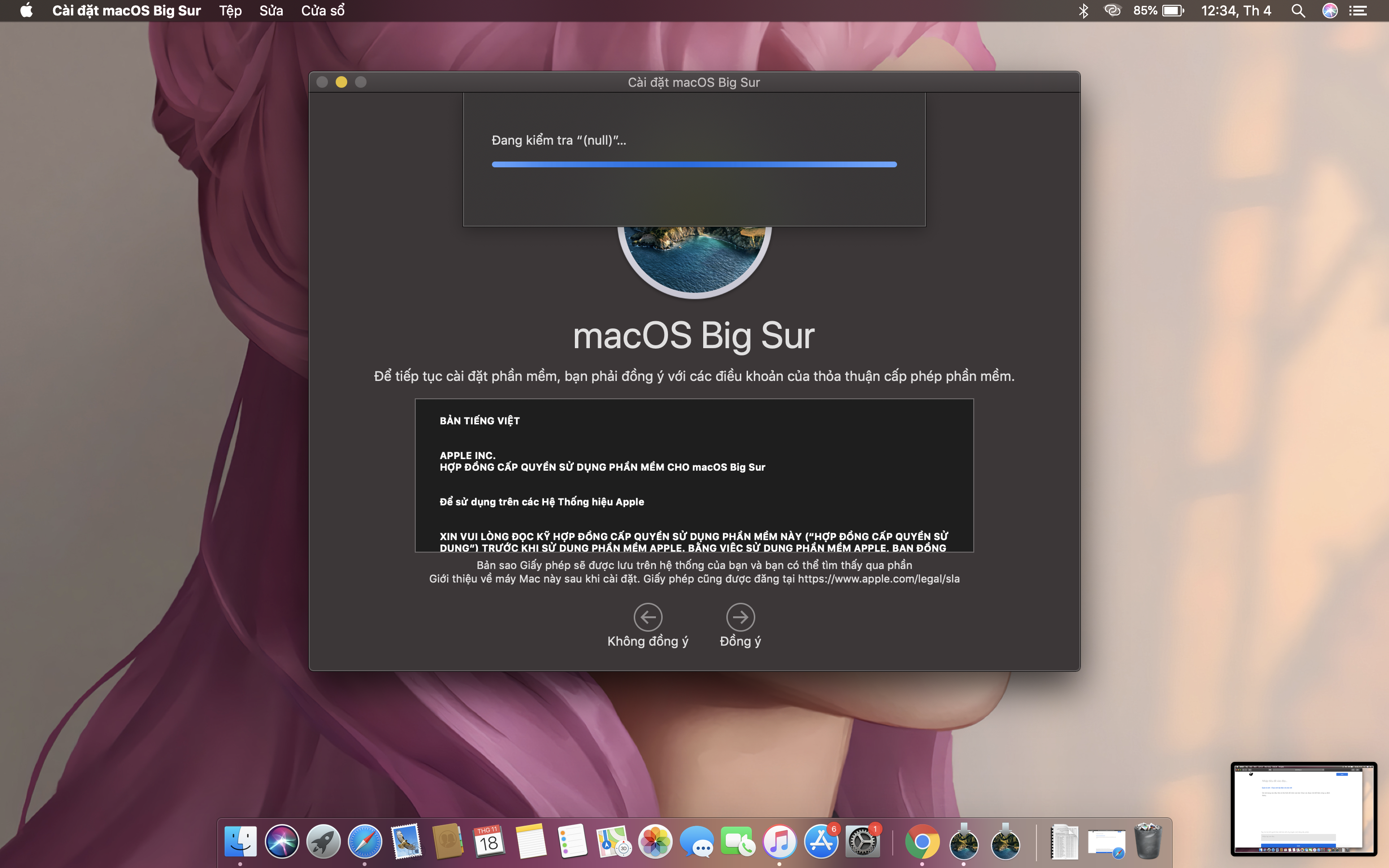The width and height of the screenshot is (1389, 868).
Task: Activate Siri from the menu bar
Action: [x=1330, y=10]
